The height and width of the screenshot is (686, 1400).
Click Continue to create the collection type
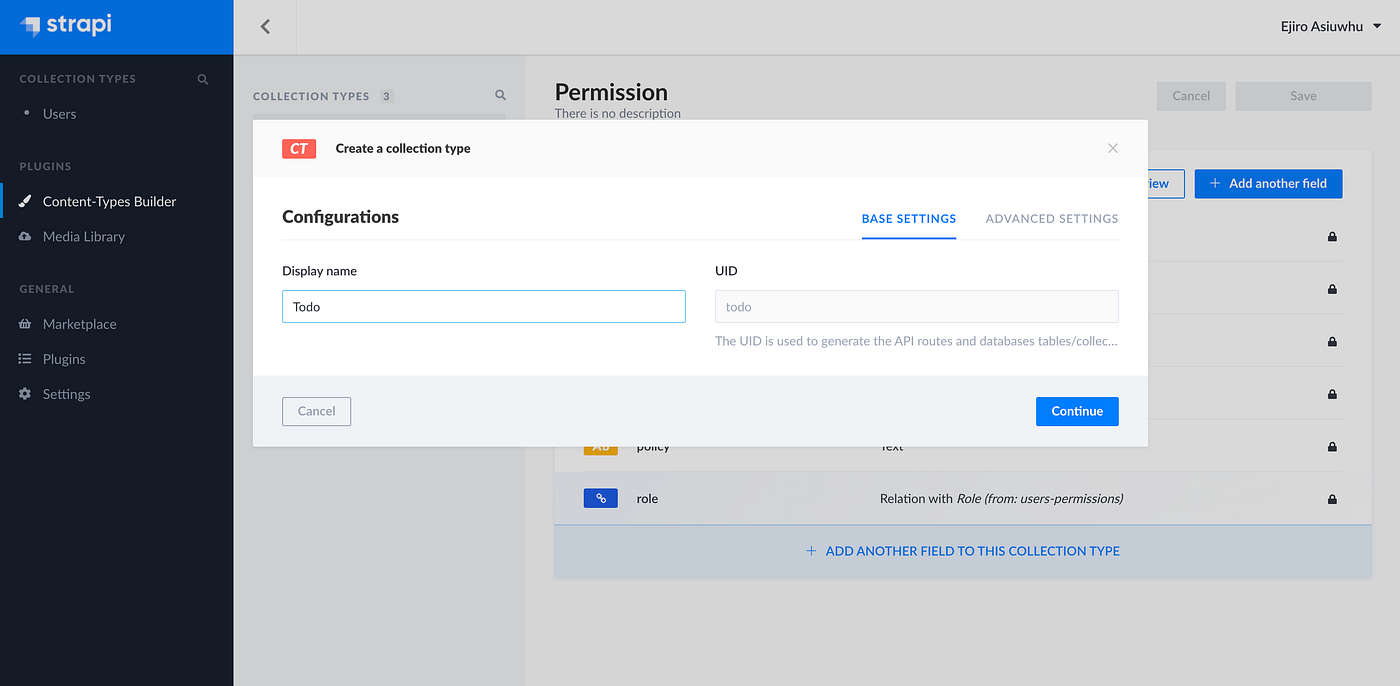click(x=1077, y=411)
